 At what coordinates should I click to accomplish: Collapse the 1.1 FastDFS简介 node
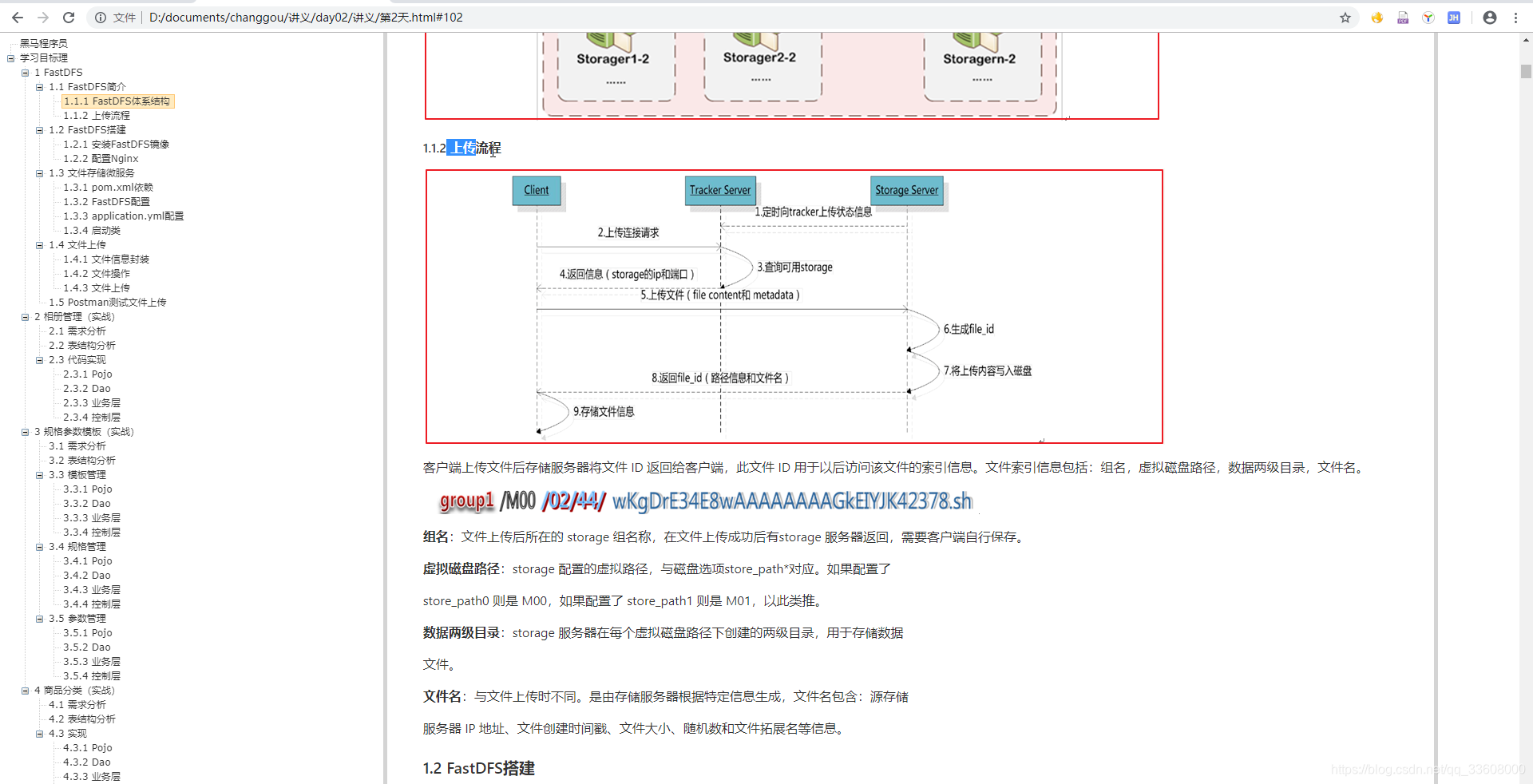point(40,87)
